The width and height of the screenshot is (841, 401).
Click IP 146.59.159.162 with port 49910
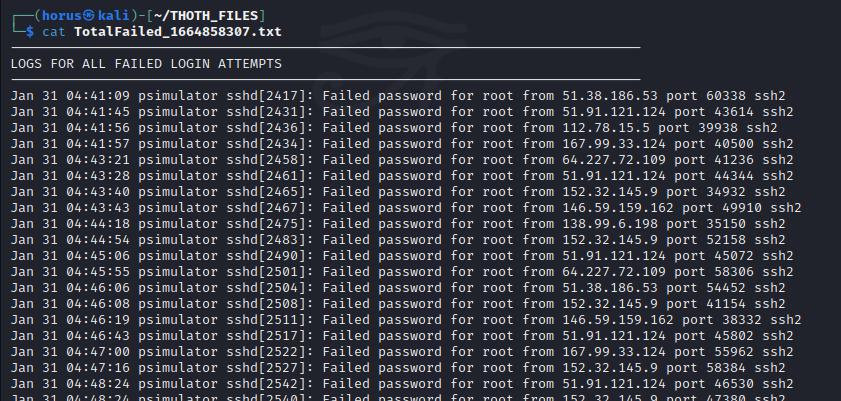click(618, 208)
